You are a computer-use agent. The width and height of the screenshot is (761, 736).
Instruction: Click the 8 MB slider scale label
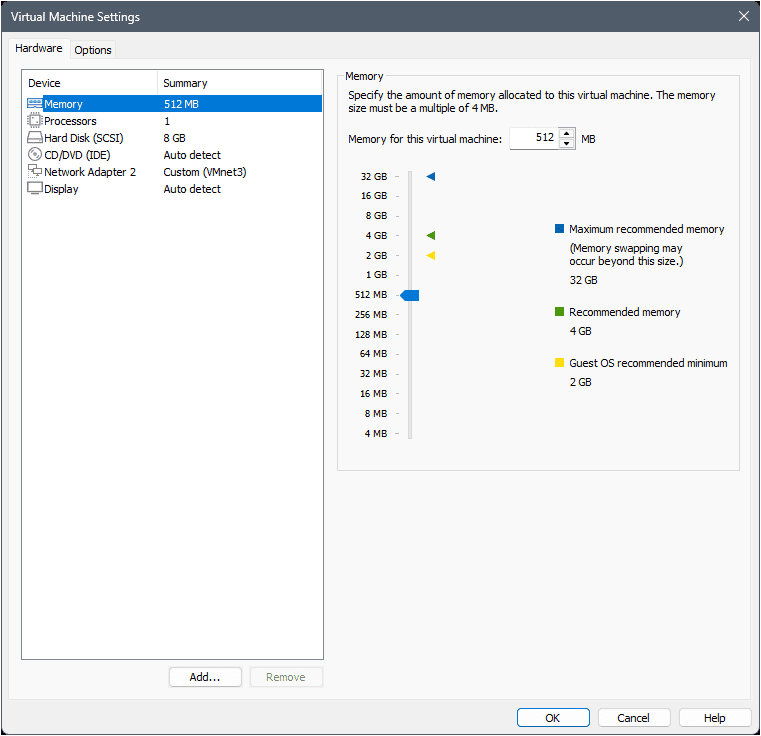coord(376,414)
